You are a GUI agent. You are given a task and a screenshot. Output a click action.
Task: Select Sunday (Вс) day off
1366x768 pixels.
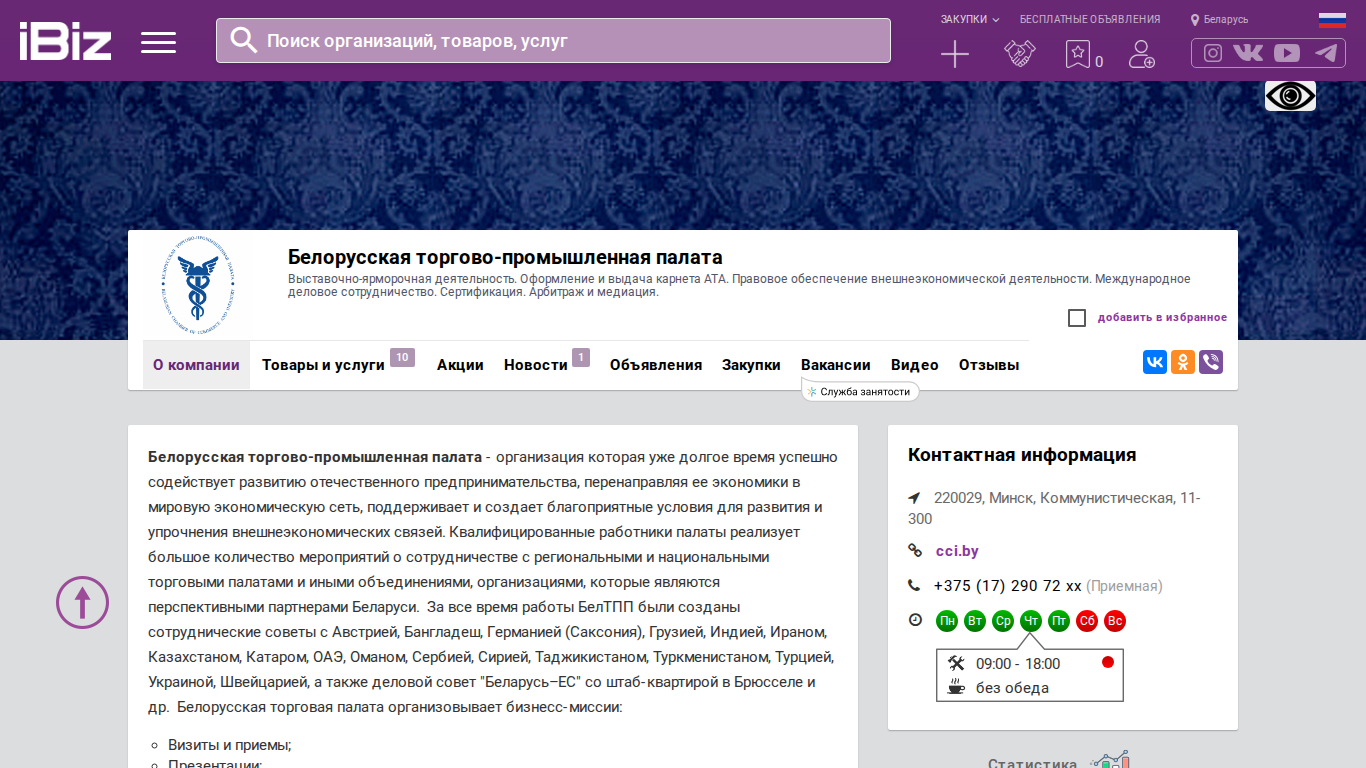[x=1115, y=621]
